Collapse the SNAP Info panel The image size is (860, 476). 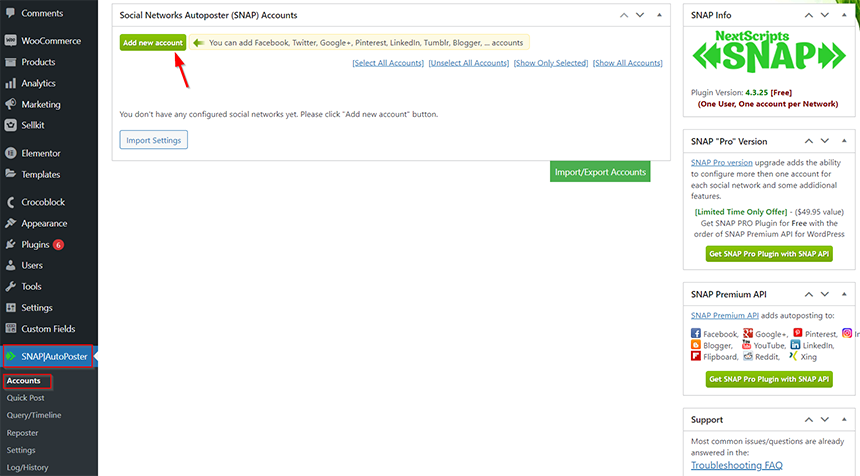coord(844,15)
